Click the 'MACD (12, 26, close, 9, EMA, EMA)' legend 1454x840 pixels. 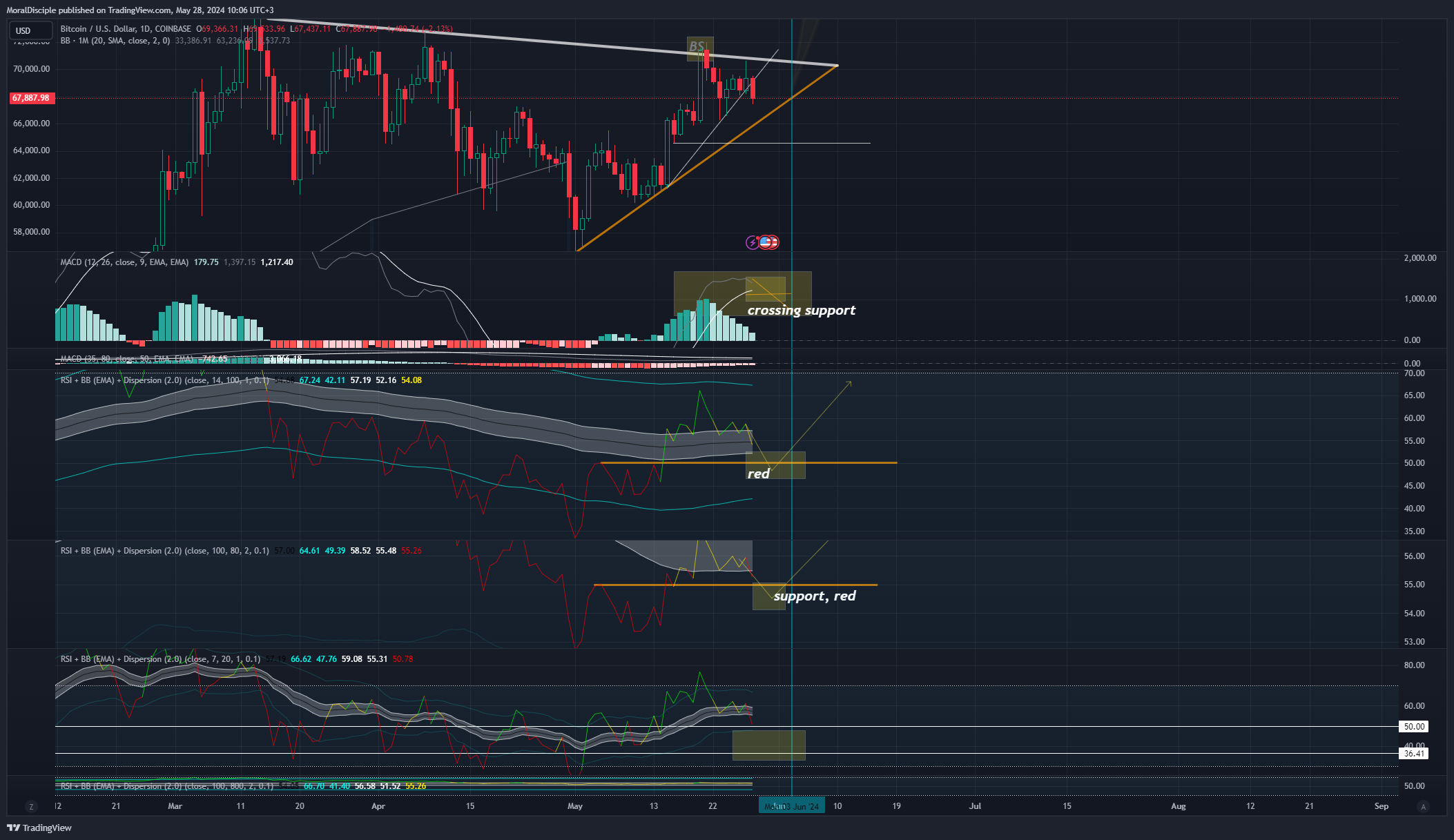[124, 262]
